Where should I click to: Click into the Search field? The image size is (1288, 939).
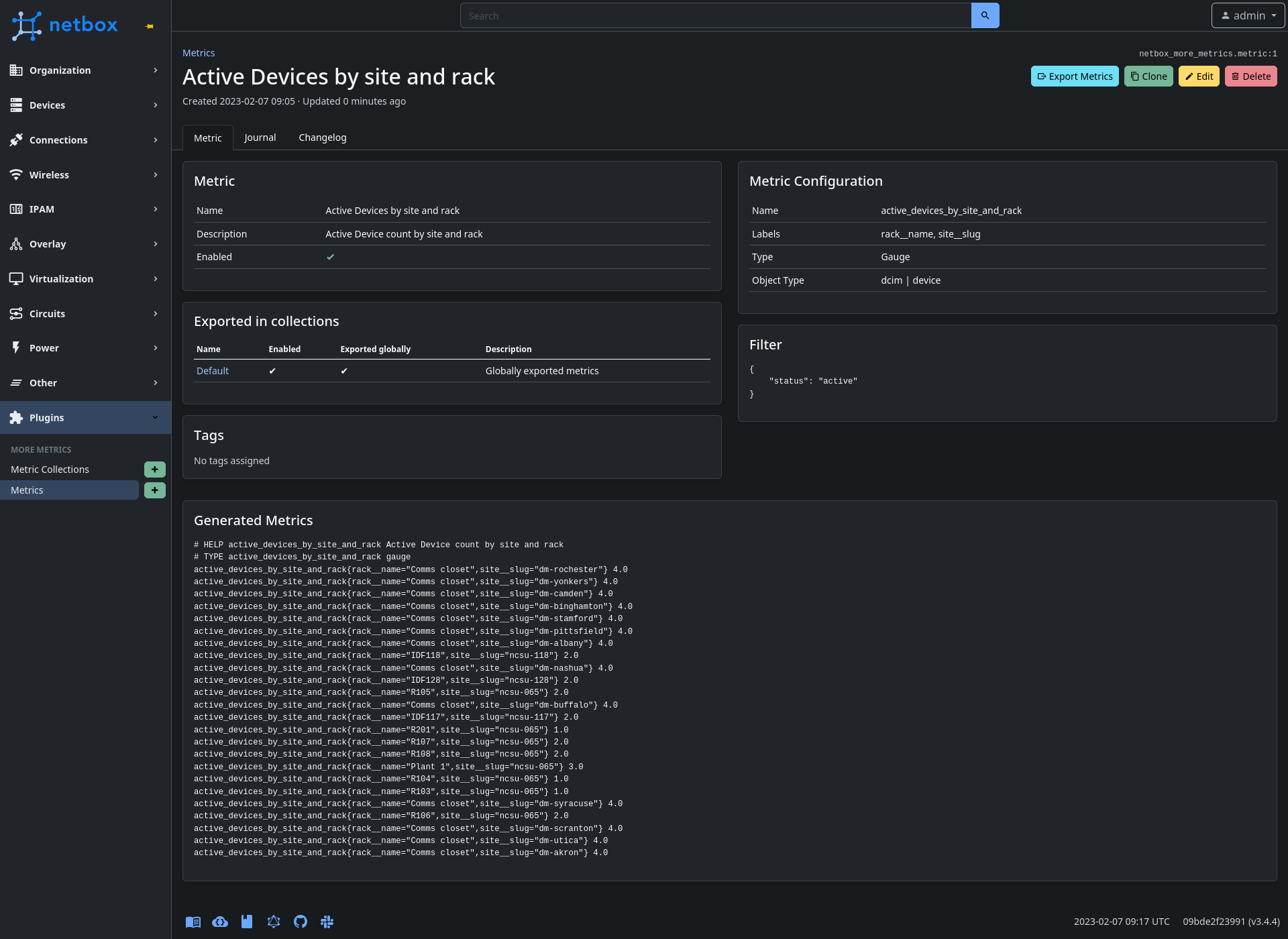pyautogui.click(x=715, y=15)
